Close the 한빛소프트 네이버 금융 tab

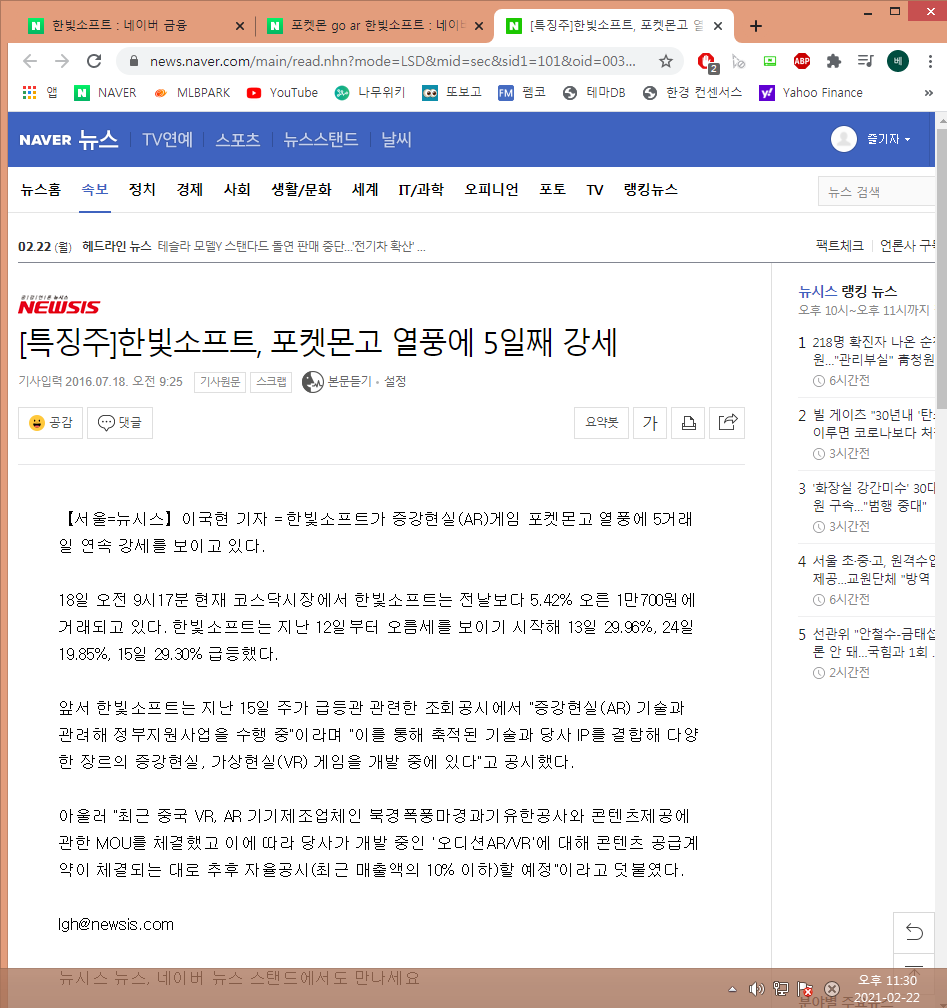tap(240, 26)
